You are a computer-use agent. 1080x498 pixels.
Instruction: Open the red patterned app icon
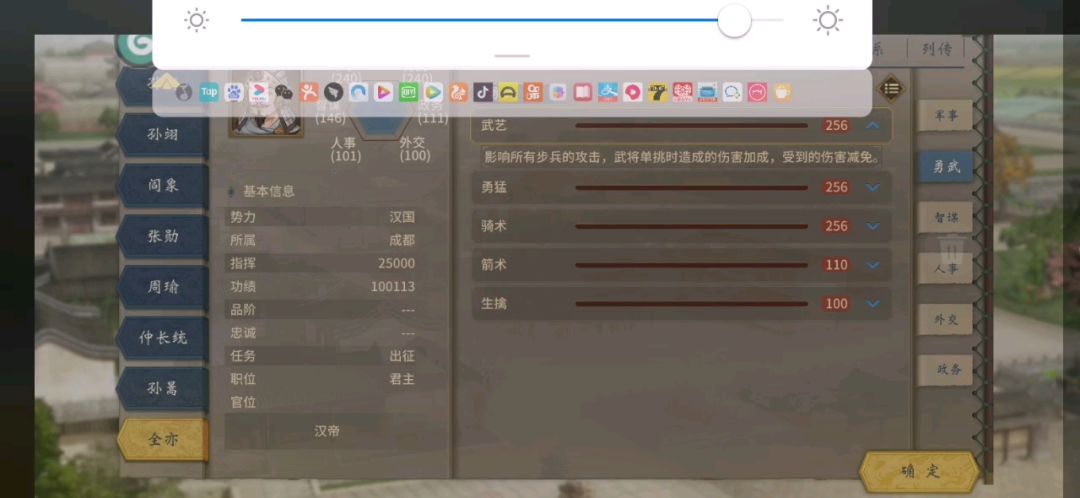683,92
